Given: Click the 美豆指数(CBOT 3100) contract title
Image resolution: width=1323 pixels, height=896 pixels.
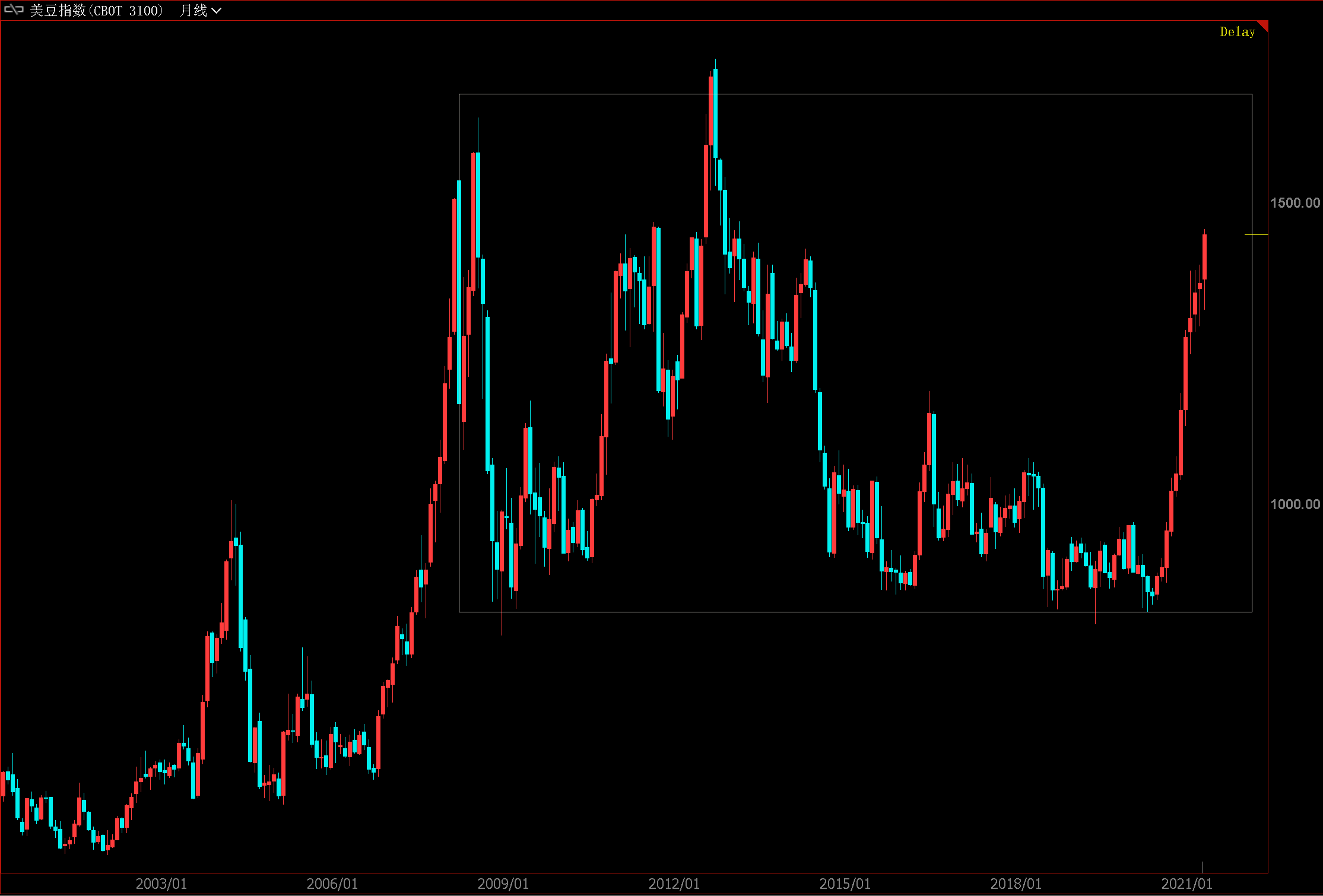Looking at the screenshot, I should (97, 11).
